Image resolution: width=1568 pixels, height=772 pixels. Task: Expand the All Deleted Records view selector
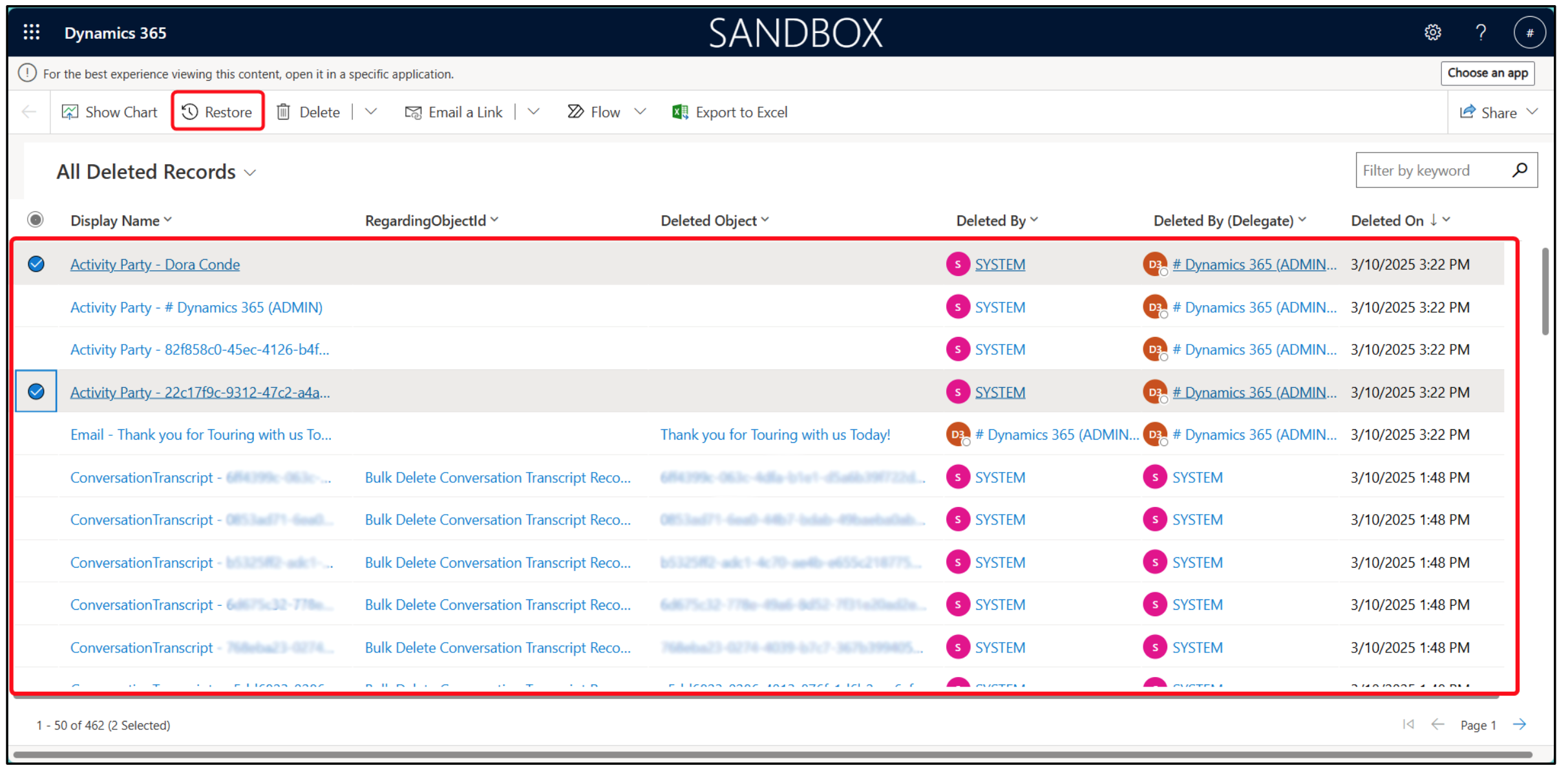coord(250,173)
